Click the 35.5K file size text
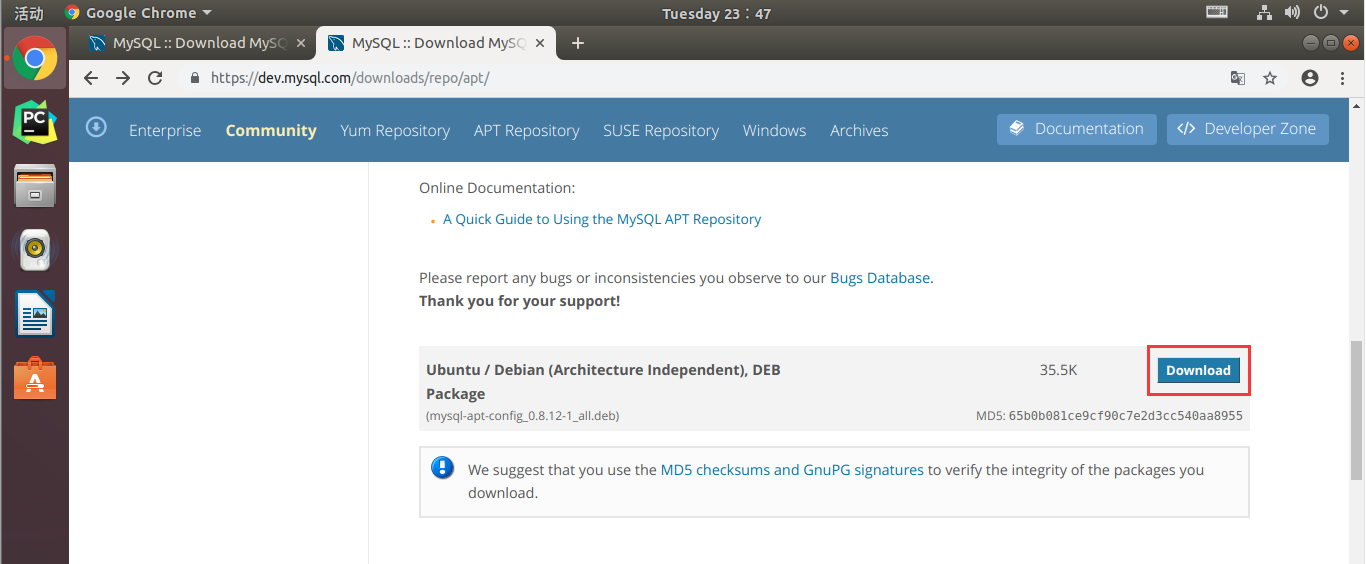The height and width of the screenshot is (564, 1366). coord(1058,370)
